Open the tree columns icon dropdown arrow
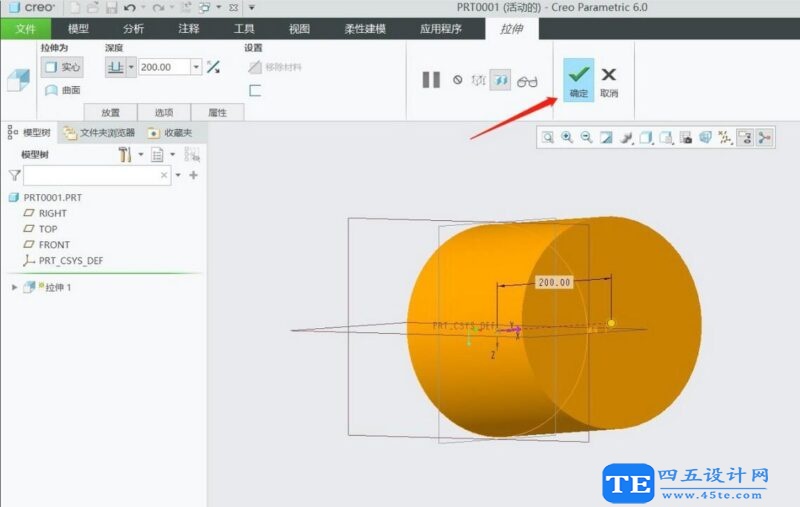800x507 pixels. [172, 154]
